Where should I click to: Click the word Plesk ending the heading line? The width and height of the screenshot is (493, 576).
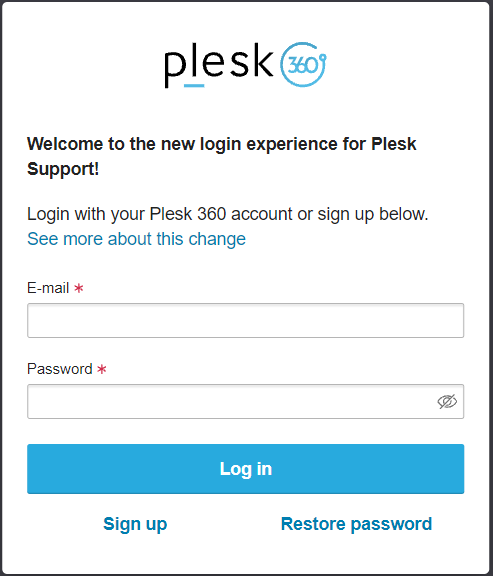394,144
